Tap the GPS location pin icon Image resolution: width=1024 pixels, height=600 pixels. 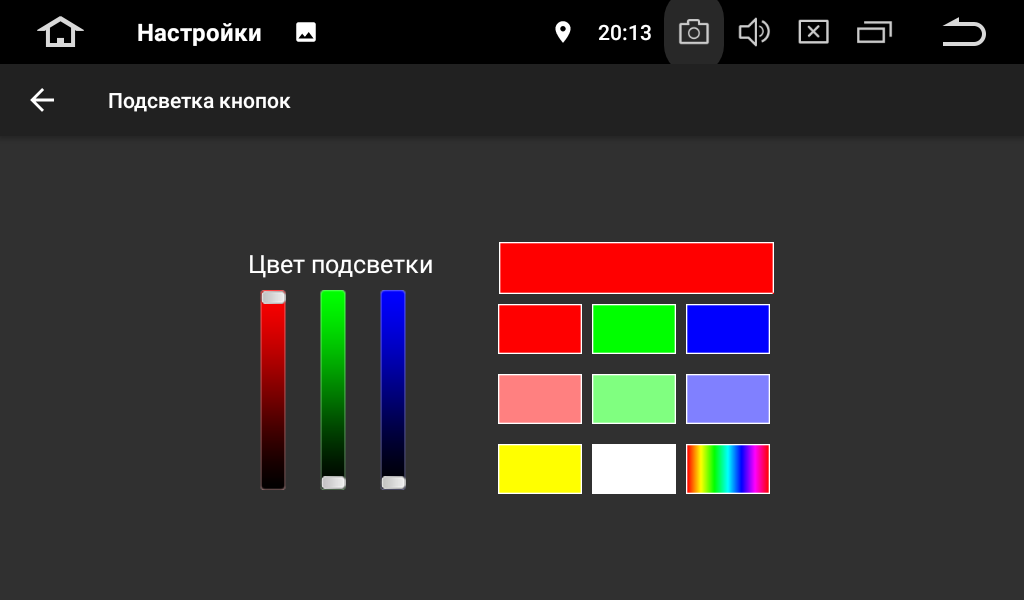(562, 32)
